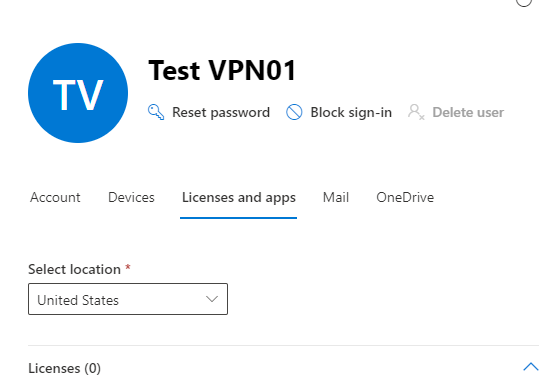Select the Licenses and apps tab
This screenshot has width=547, height=381.
pos(239,198)
